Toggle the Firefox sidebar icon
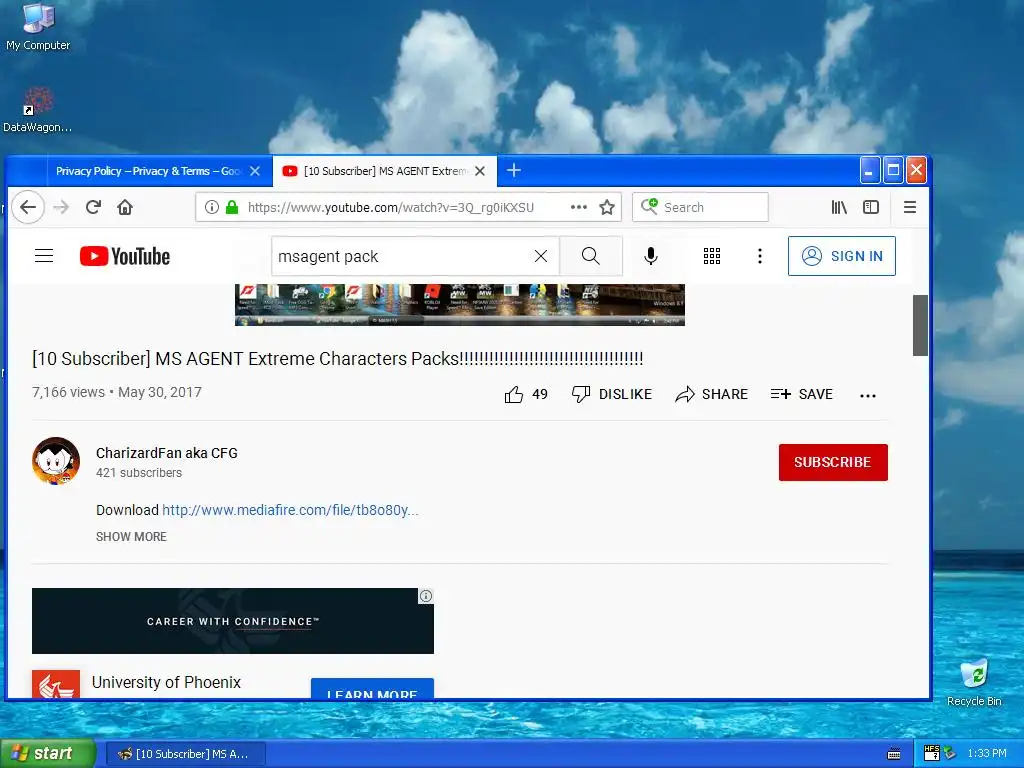This screenshot has height=768, width=1024. coord(871,208)
